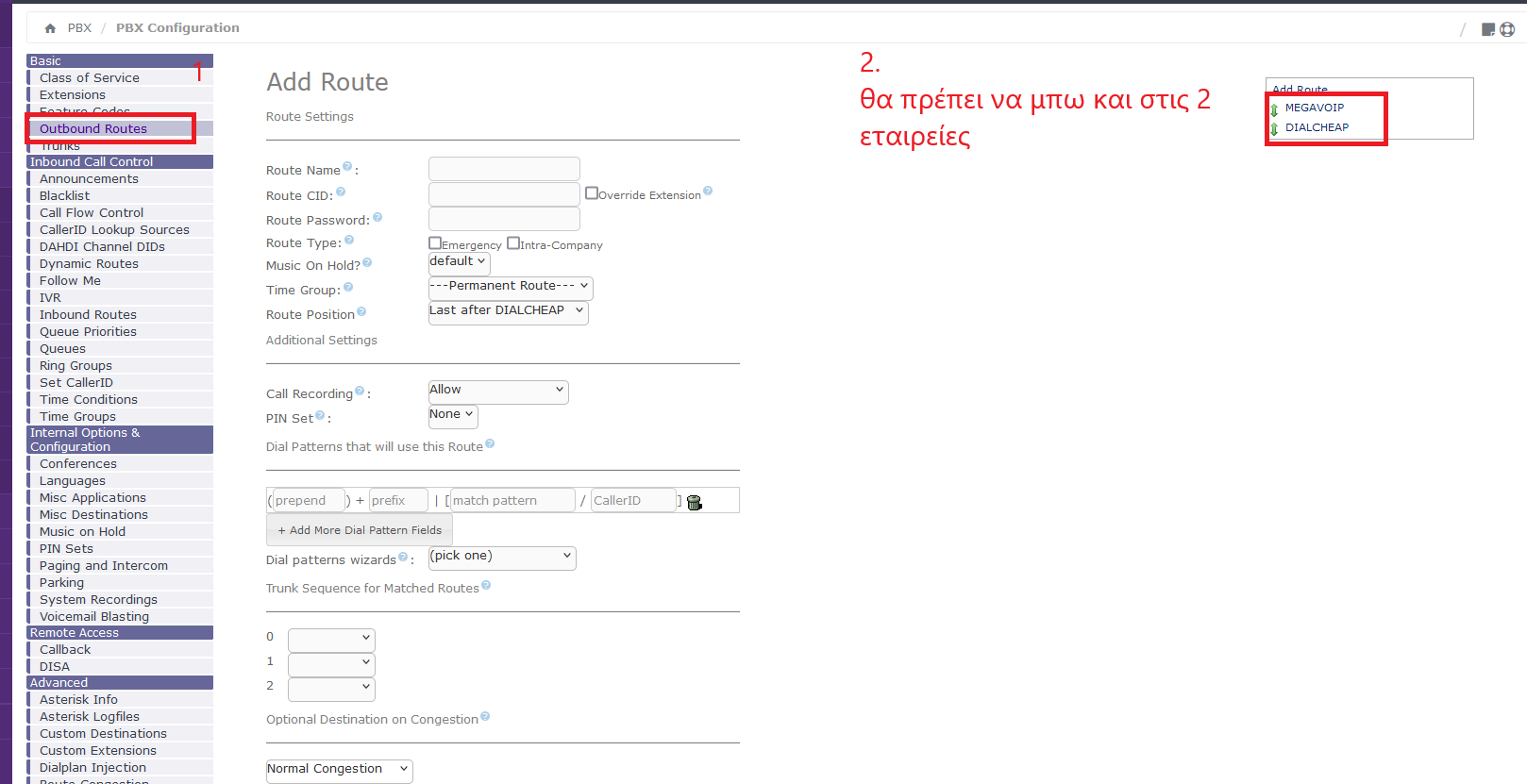Check the Emergency route type box
This screenshot has width=1527, height=784.
[x=435, y=243]
